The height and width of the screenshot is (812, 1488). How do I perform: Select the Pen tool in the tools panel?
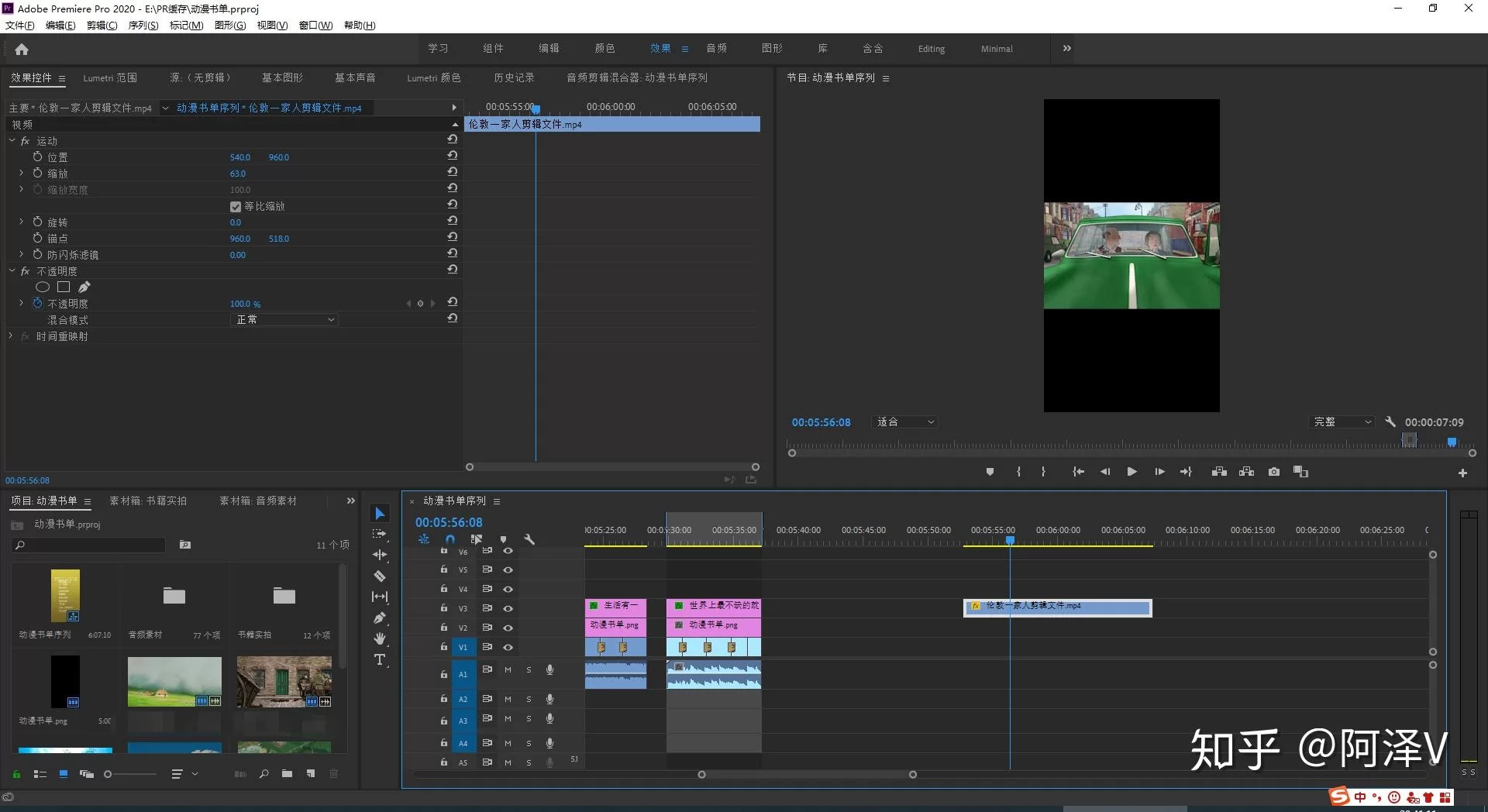[x=380, y=618]
